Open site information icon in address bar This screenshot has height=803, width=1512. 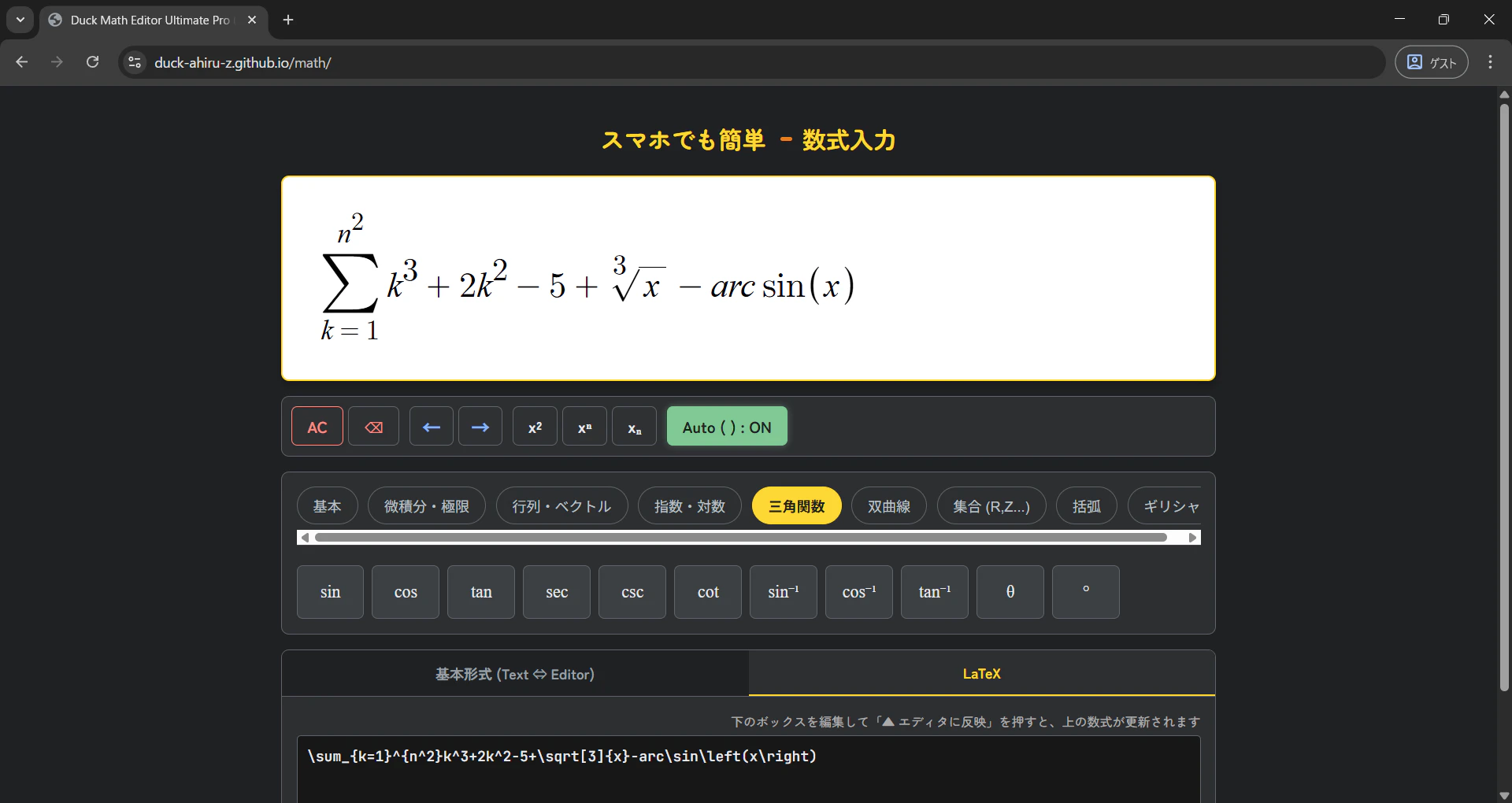tap(135, 62)
